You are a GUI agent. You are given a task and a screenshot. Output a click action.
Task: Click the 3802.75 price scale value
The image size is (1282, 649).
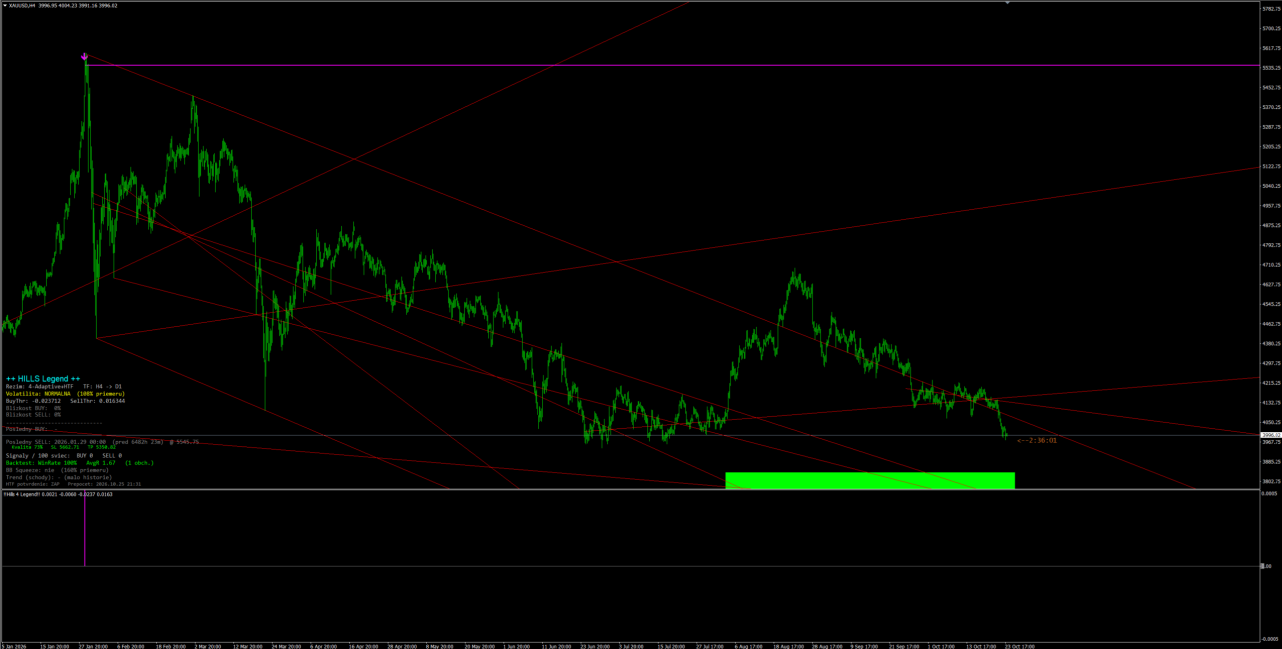(x=1270, y=481)
